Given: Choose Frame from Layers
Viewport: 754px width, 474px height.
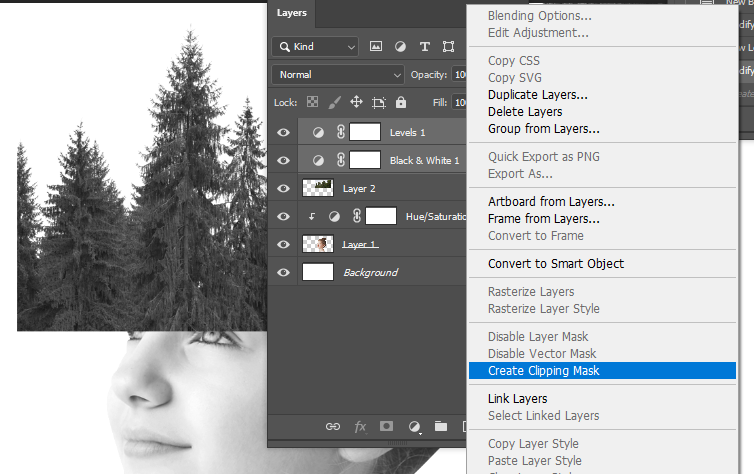Looking at the screenshot, I should pyautogui.click(x=543, y=219).
